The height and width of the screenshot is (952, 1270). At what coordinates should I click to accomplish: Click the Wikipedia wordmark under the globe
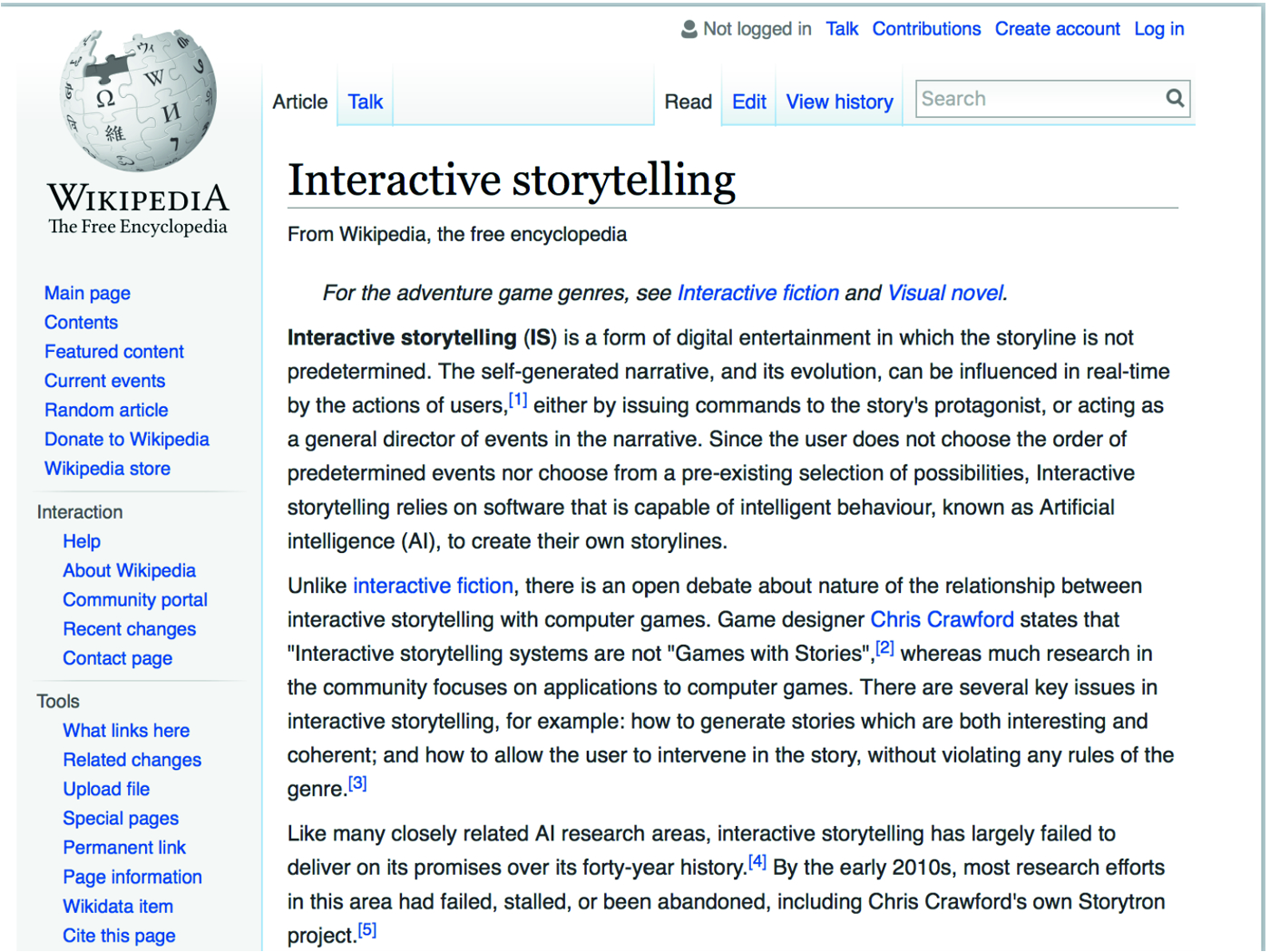coord(138,198)
